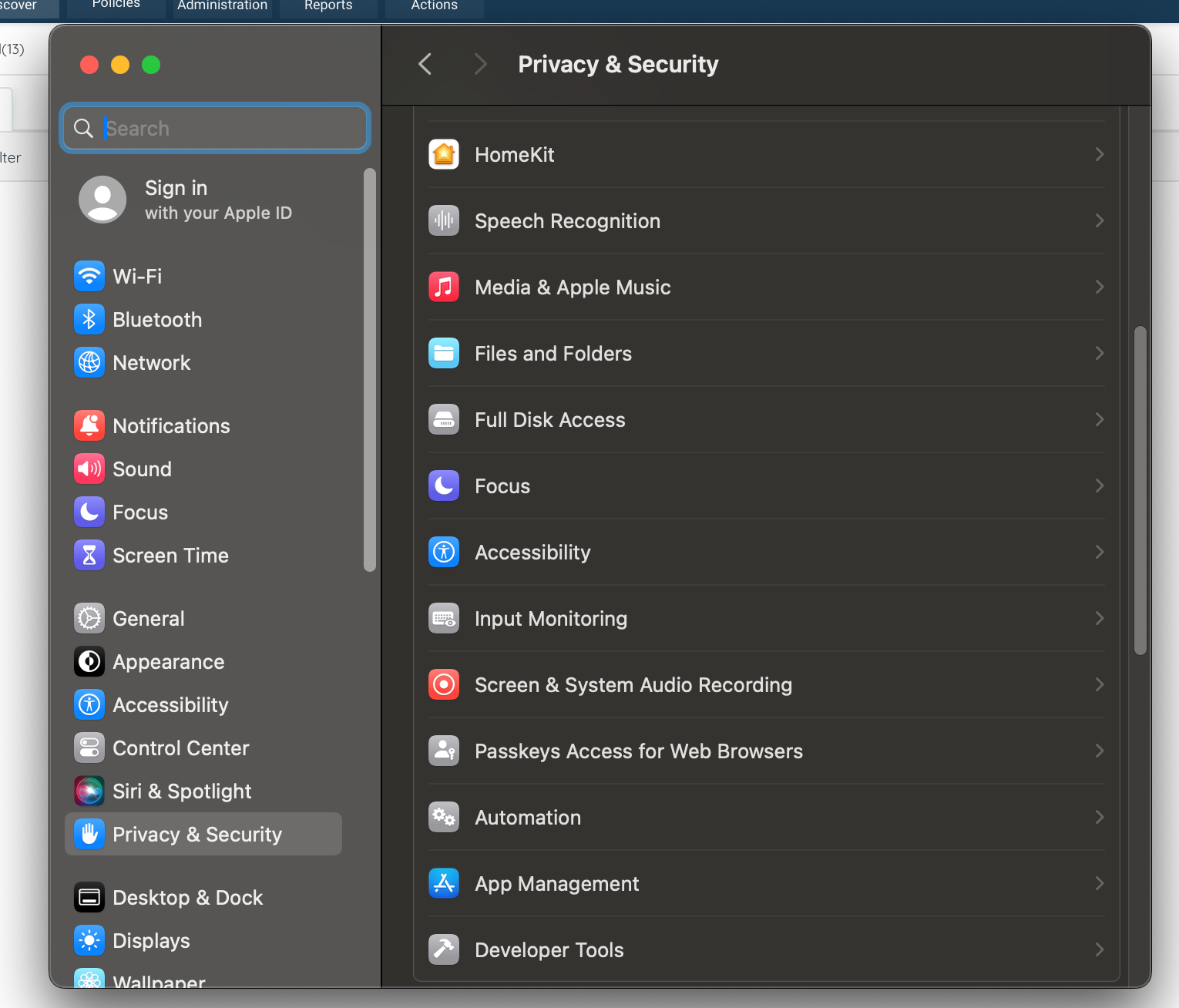Expand Files and Folders chevron

(1099, 354)
